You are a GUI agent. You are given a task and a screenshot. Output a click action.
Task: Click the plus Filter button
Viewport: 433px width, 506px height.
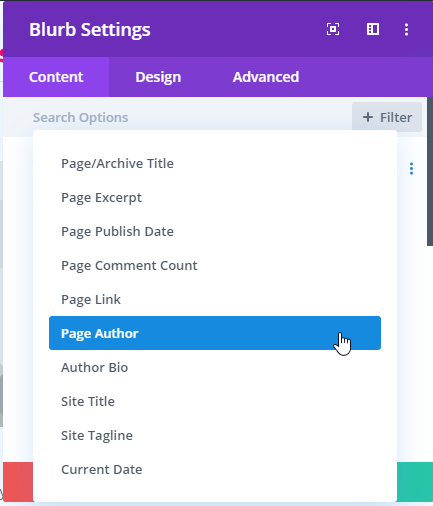click(387, 117)
